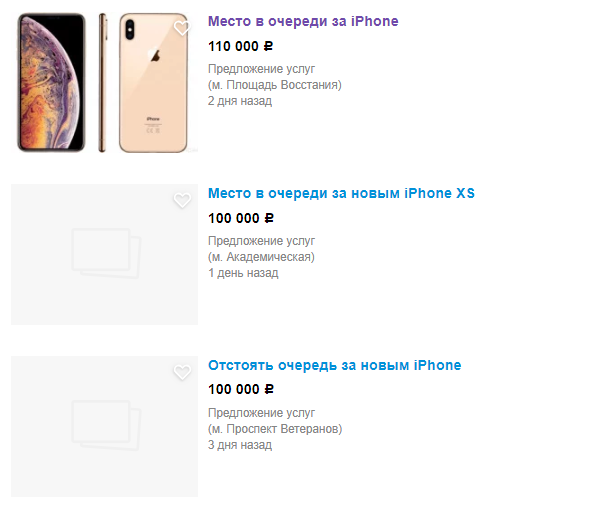Viewport: 604px width, 512px height.
Task: Open listing Место в очереди за iPhone
Action: (x=303, y=21)
